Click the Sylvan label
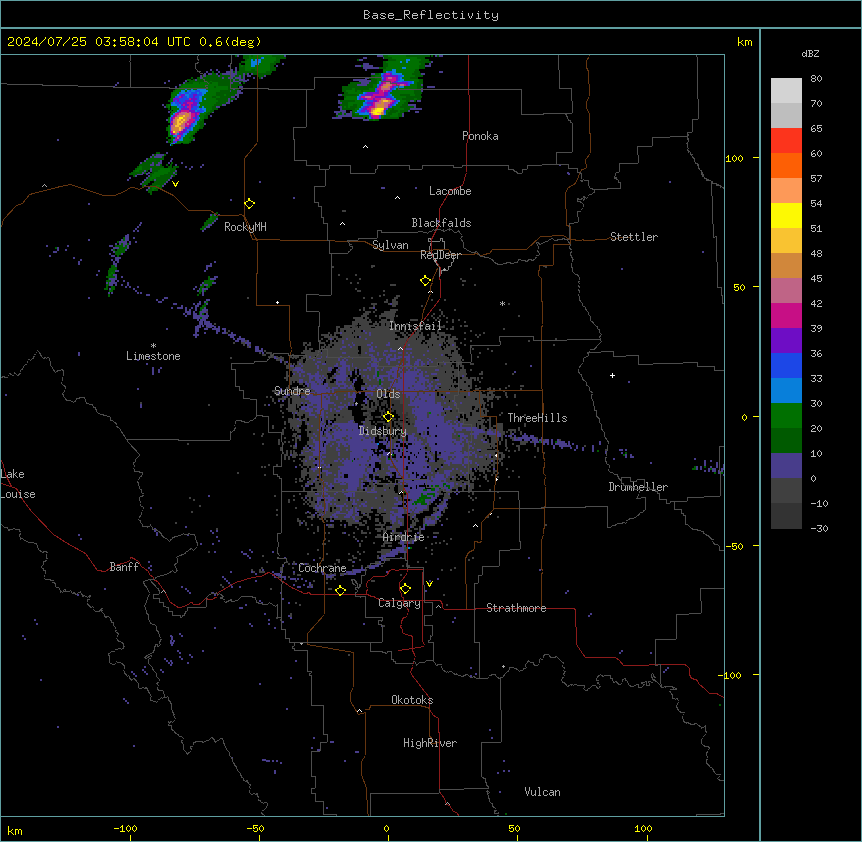862x842 pixels. (390, 245)
